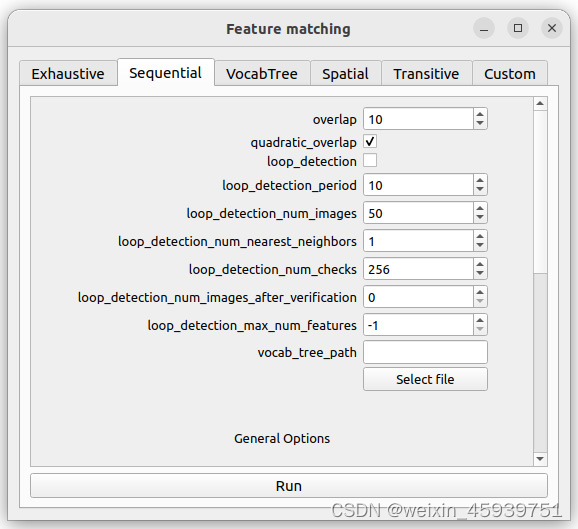Click the scrollbar down arrow

click(x=540, y=459)
